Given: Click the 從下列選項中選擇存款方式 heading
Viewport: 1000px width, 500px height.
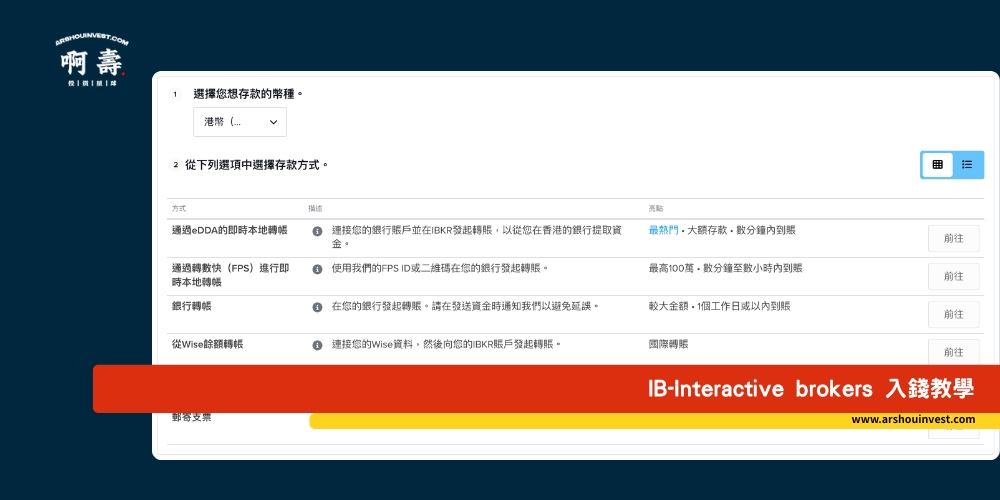Looking at the screenshot, I should click(257, 165).
